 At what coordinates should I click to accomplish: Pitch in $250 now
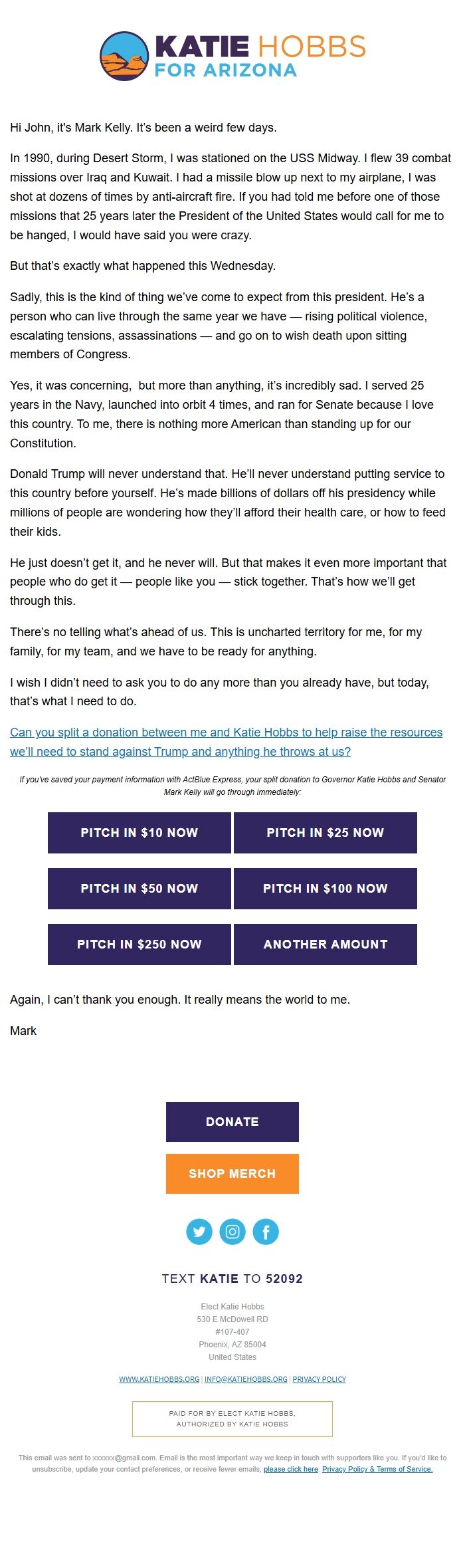tap(139, 944)
